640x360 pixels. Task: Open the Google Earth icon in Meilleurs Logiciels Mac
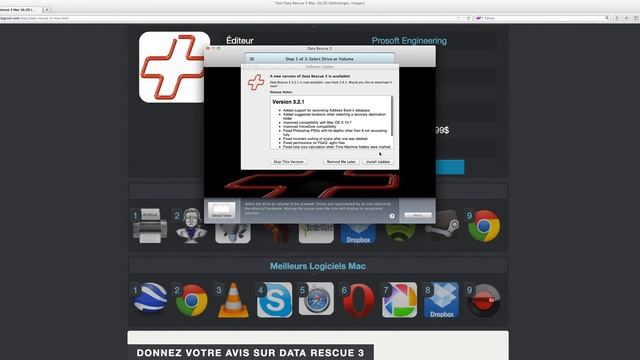[150, 298]
